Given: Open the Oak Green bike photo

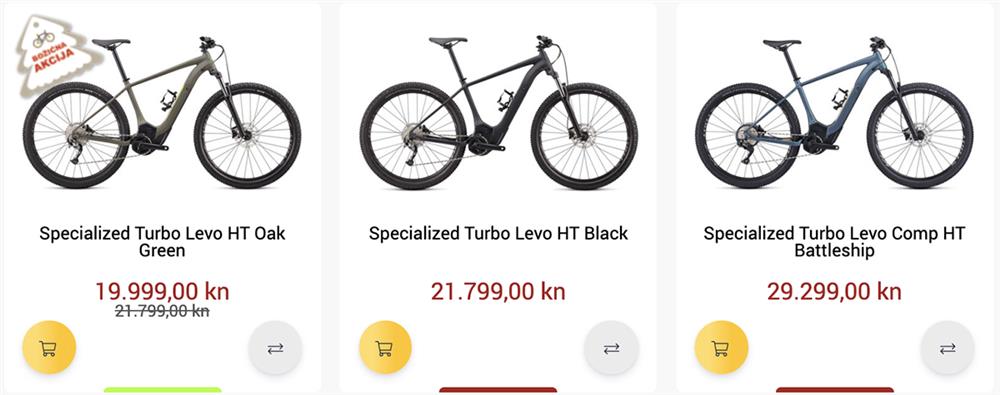Looking at the screenshot, I should (162, 112).
